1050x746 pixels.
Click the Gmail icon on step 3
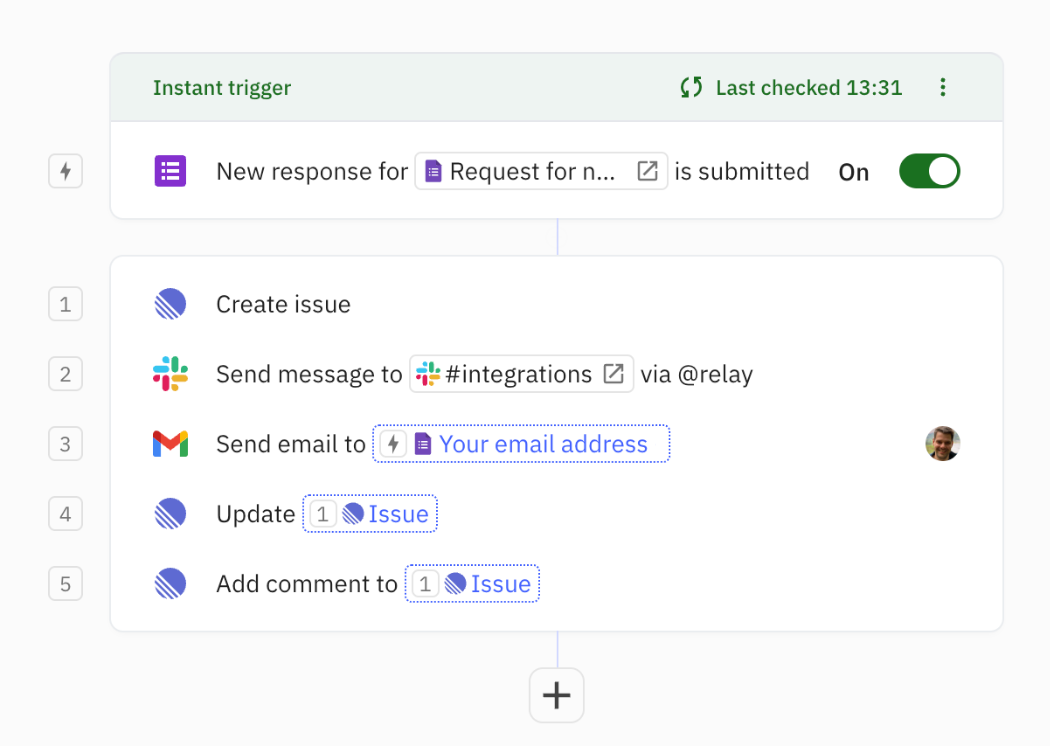tap(170, 444)
